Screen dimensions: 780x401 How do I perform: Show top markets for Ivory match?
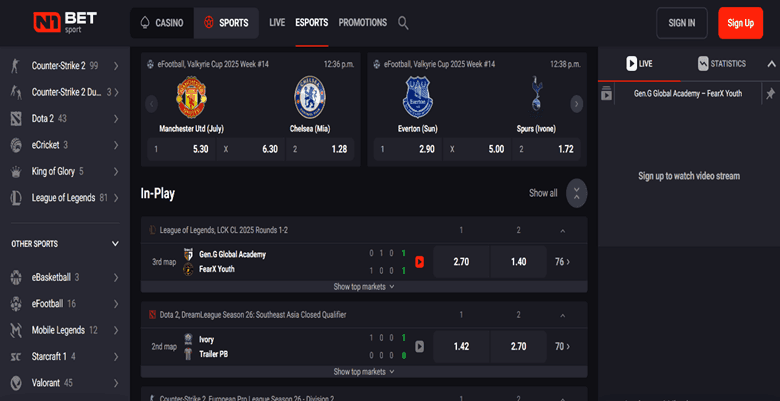pos(364,371)
